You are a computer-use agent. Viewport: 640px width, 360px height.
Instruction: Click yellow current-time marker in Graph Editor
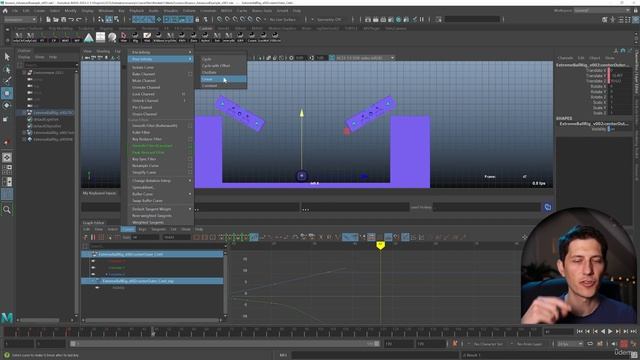(380, 245)
